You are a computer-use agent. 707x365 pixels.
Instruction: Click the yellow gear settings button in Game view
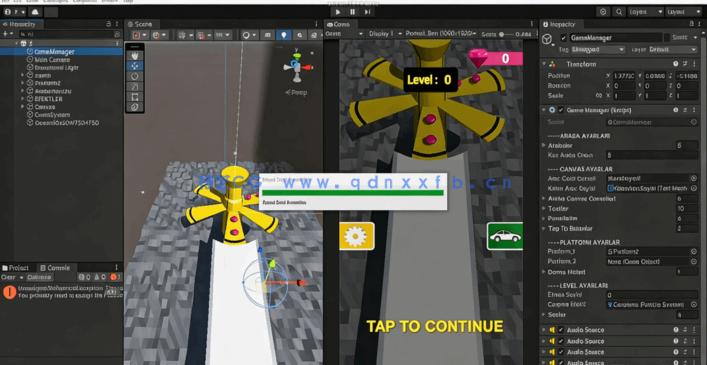[x=356, y=236]
